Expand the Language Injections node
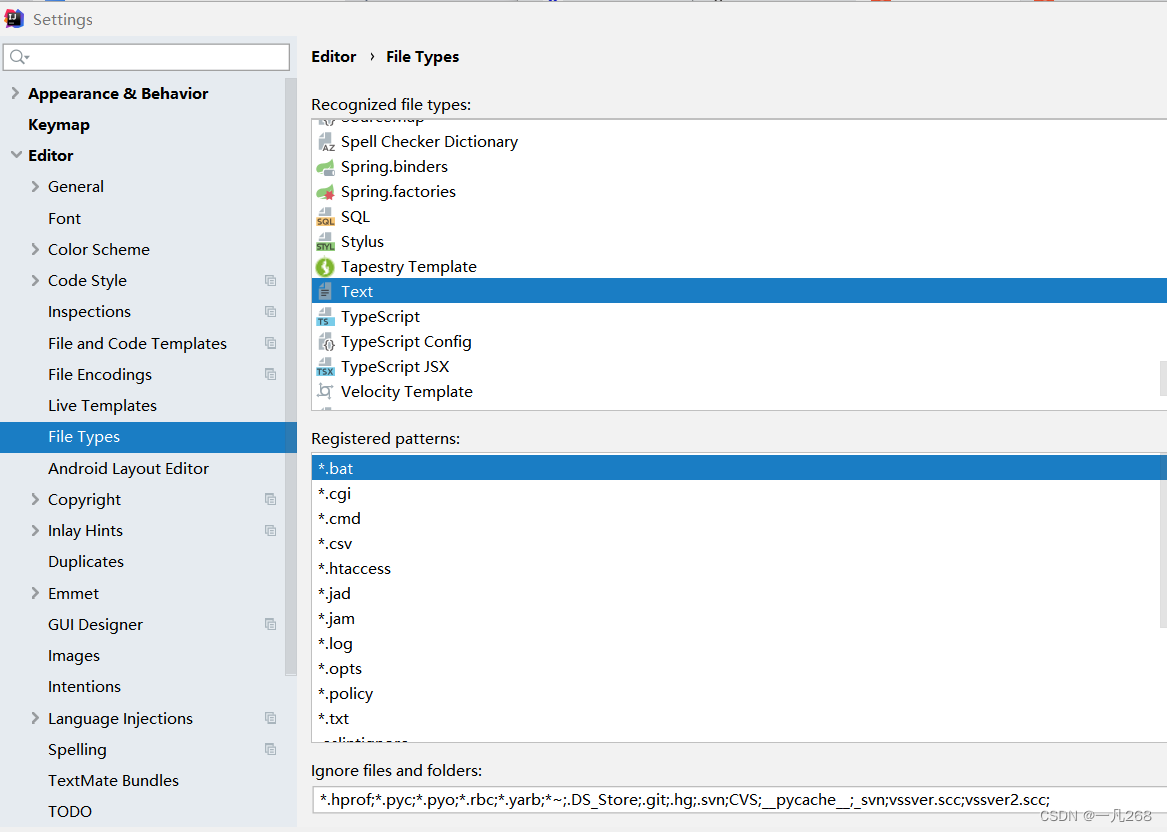This screenshot has width=1167, height=832. [x=34, y=718]
